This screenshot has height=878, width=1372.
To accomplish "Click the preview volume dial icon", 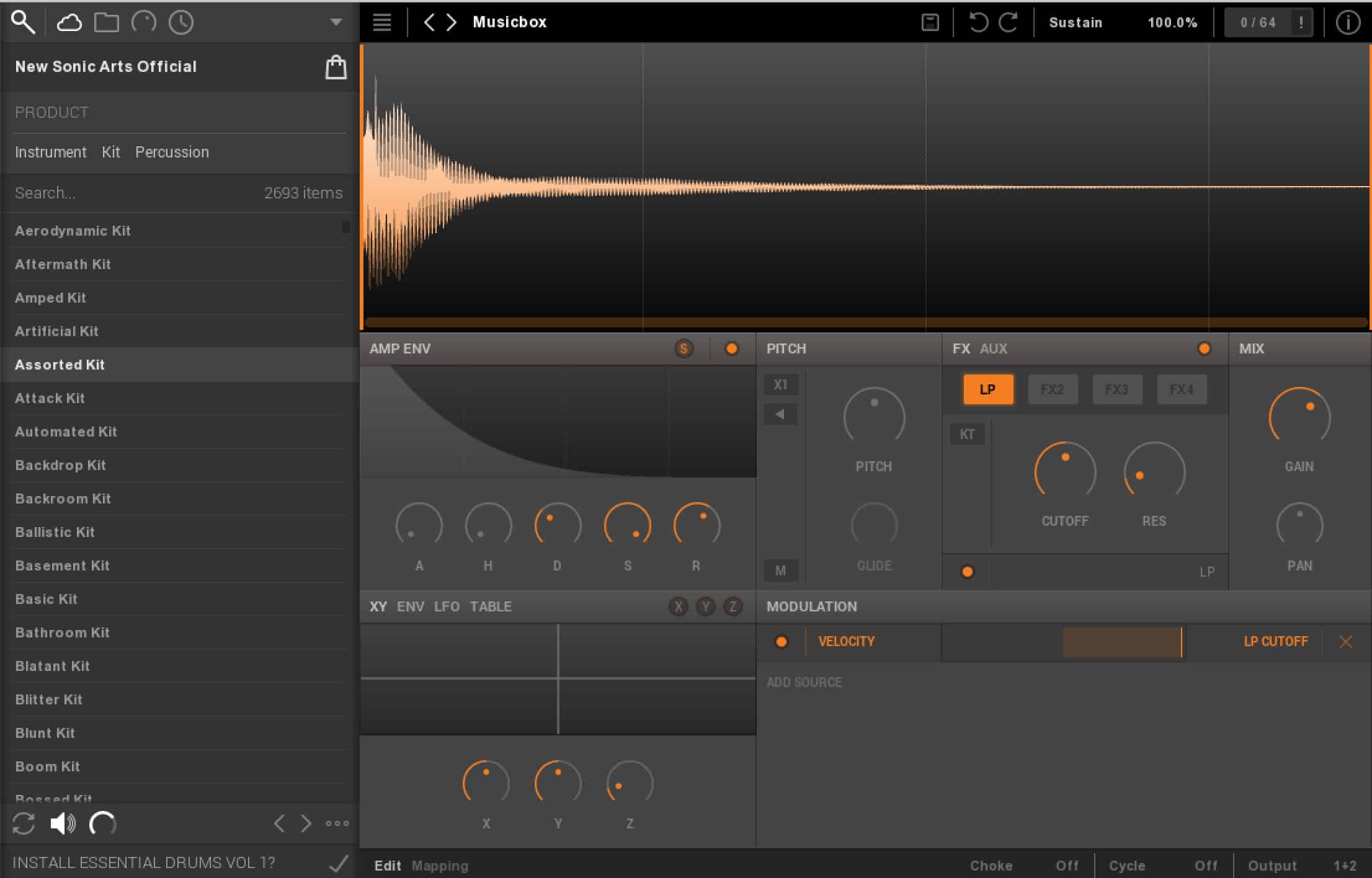I will pyautogui.click(x=103, y=823).
